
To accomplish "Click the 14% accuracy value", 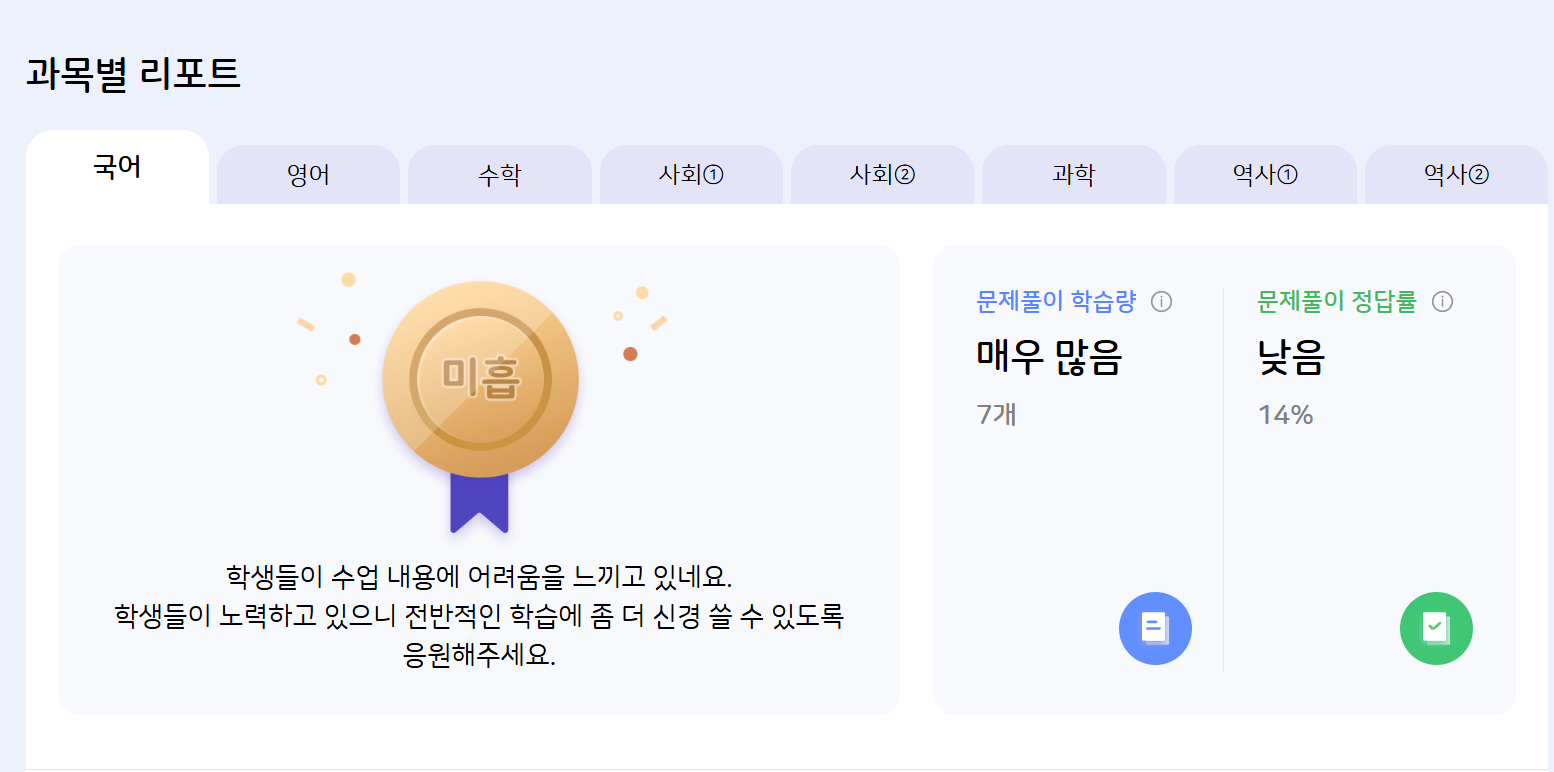I will (x=1286, y=414).
